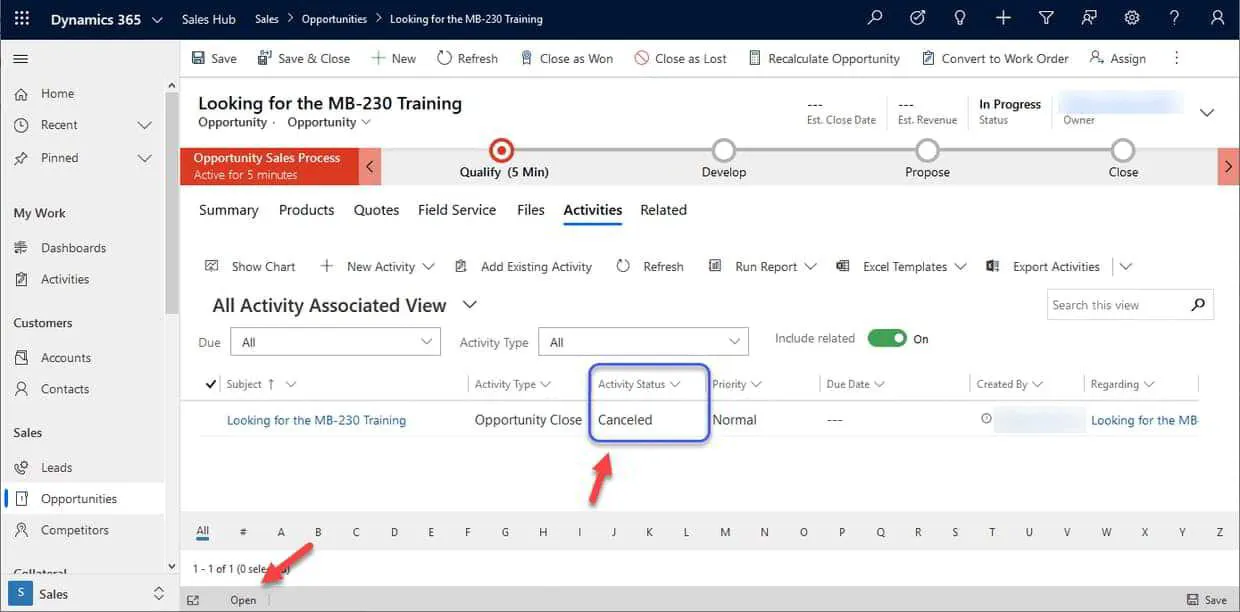Click Export Activities
The width and height of the screenshot is (1240, 612).
pyautogui.click(x=1043, y=266)
